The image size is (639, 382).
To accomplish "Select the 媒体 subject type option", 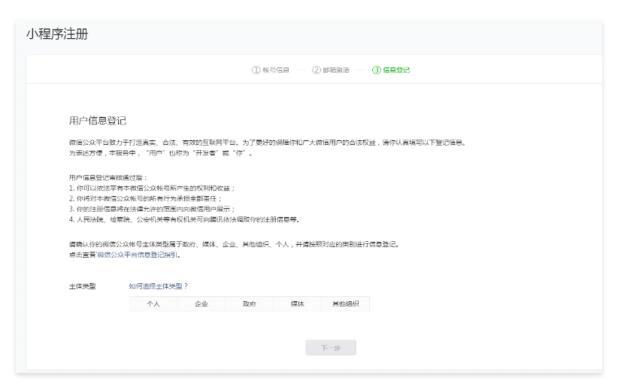I will click(x=297, y=304).
